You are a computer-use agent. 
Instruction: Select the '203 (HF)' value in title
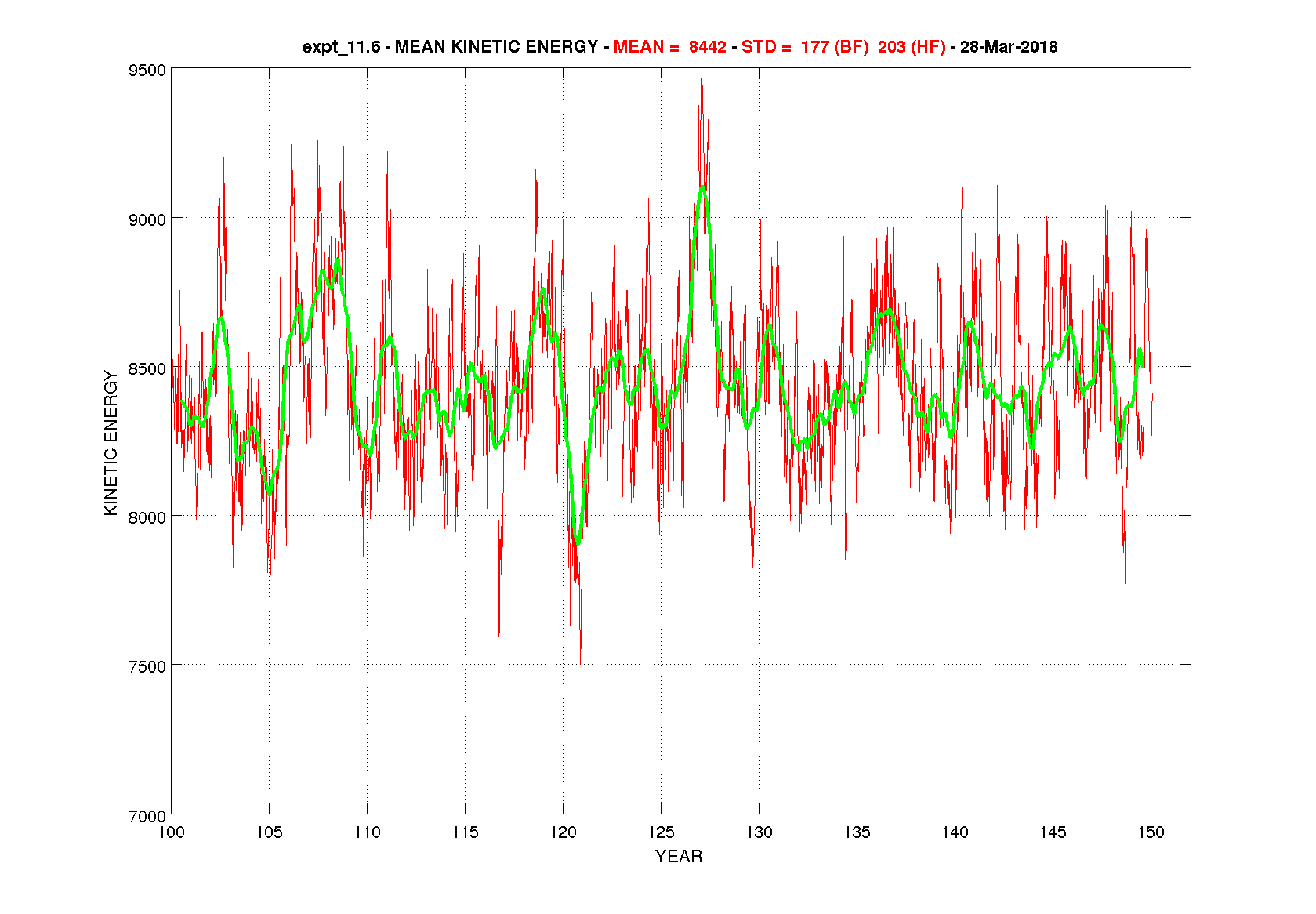911,47
